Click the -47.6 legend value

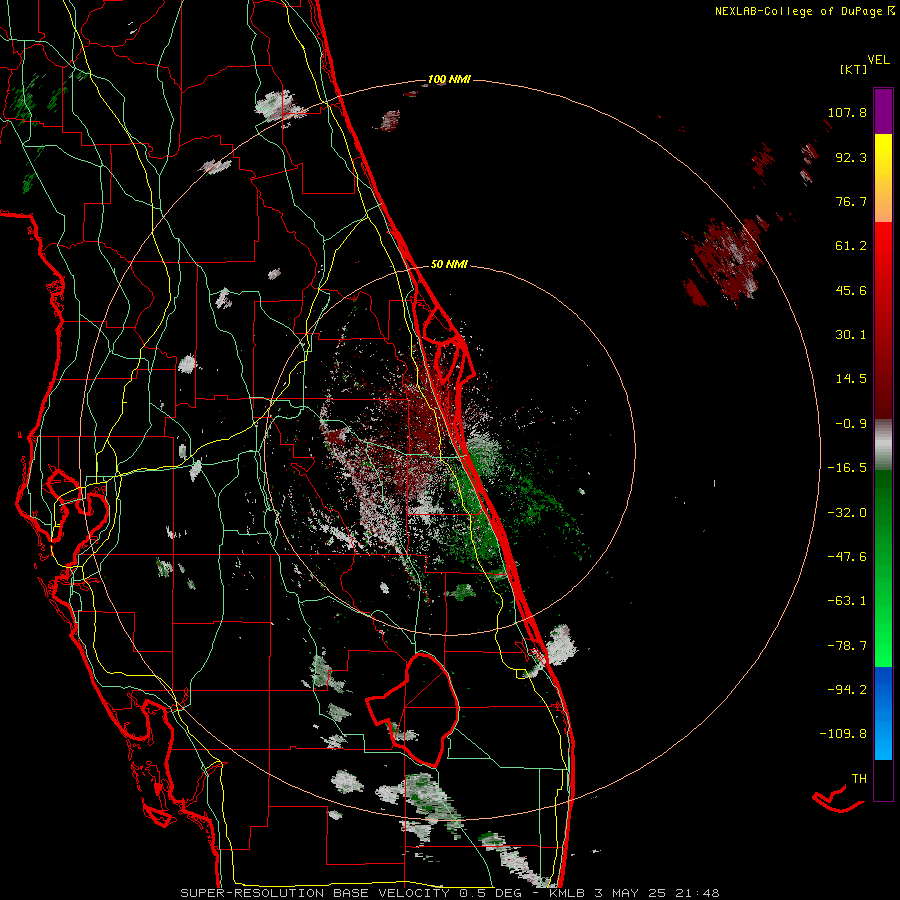coord(847,557)
